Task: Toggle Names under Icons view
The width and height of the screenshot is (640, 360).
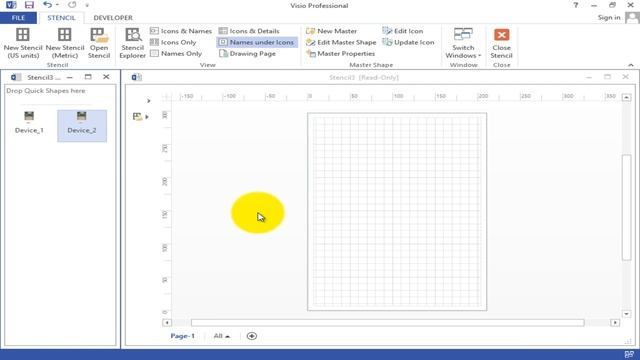Action: click(x=257, y=42)
